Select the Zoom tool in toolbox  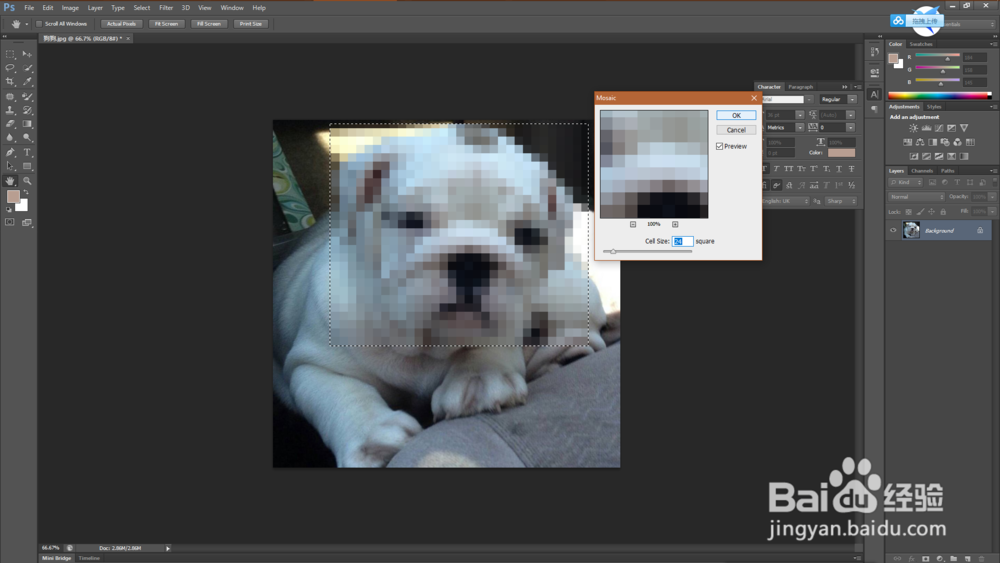(27, 181)
